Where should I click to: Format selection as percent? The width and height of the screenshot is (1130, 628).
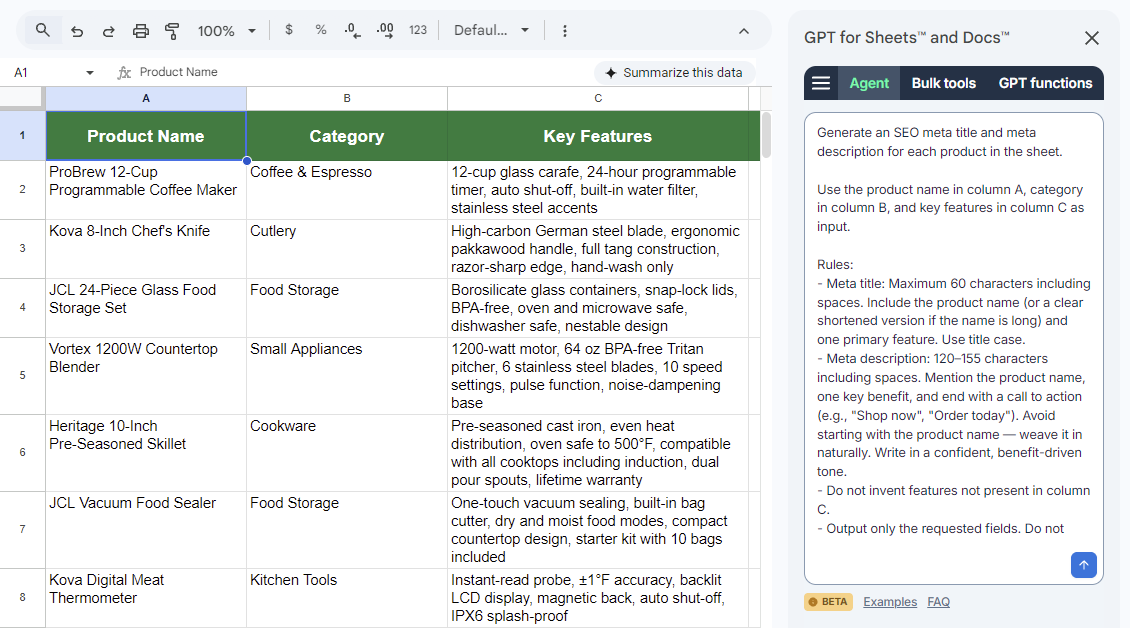point(320,30)
